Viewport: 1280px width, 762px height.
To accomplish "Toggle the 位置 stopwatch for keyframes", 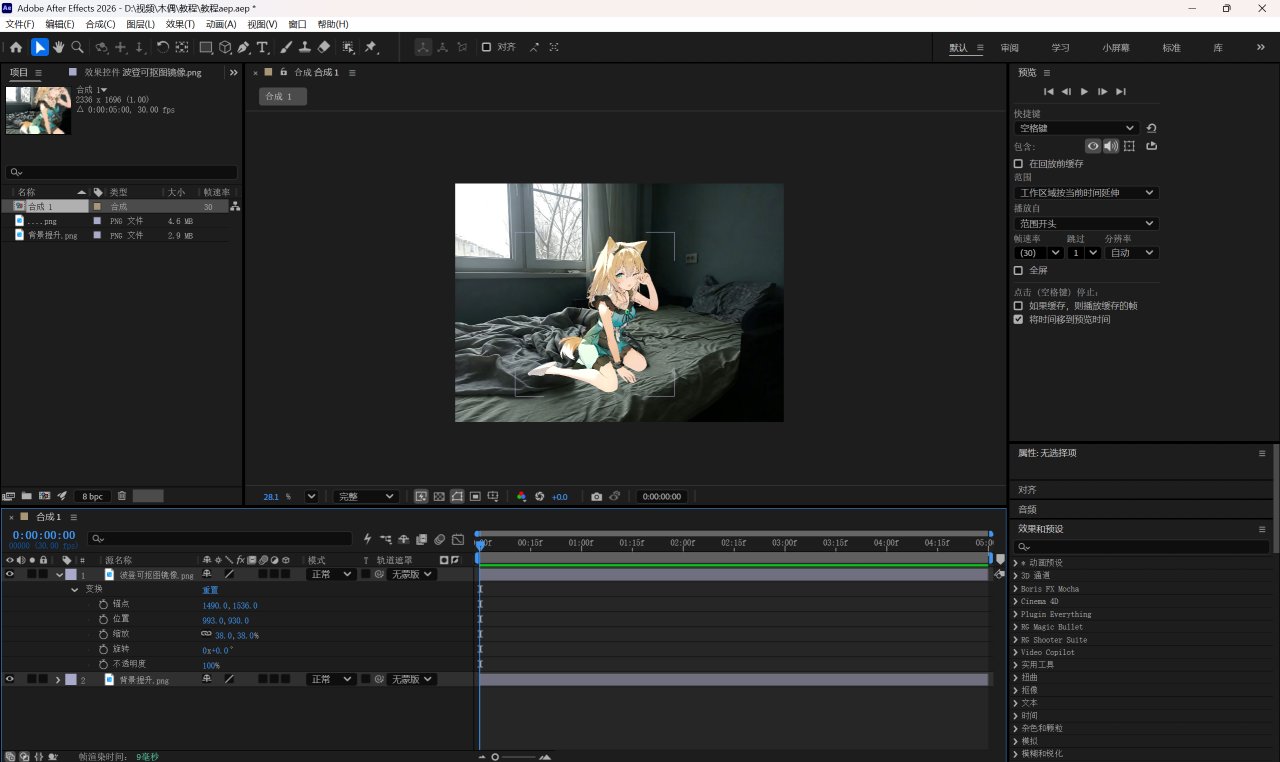I will point(103,620).
